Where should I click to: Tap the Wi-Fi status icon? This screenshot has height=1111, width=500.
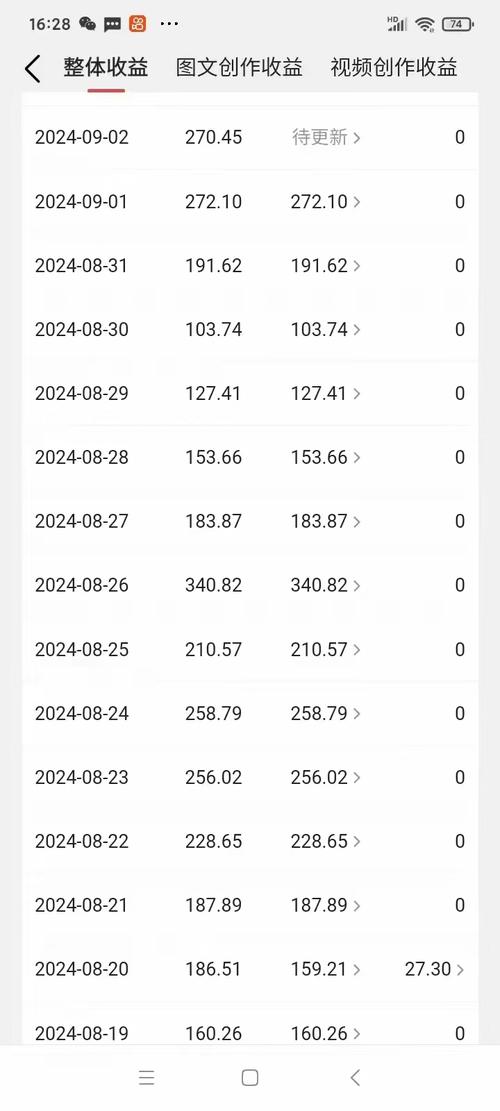click(425, 24)
